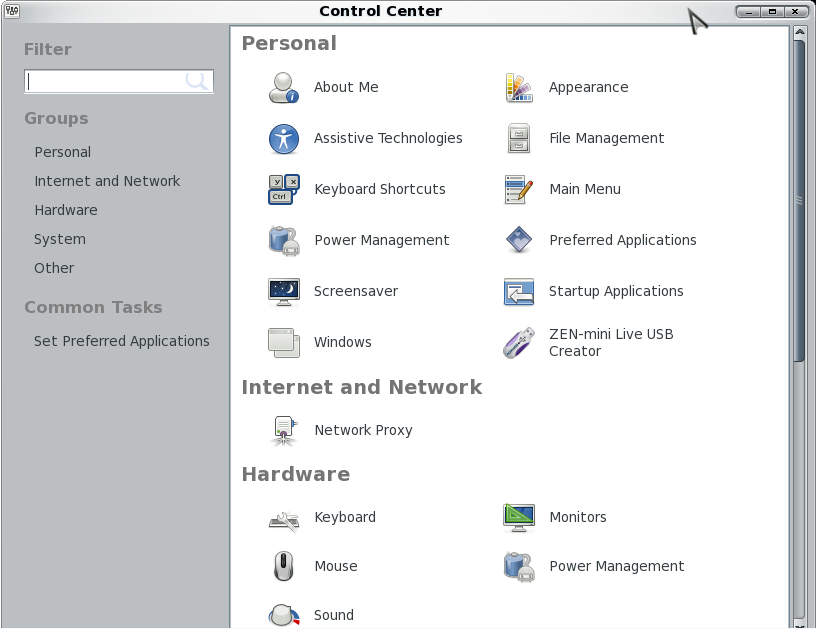Open the File Management cabinet icon

(x=519, y=138)
